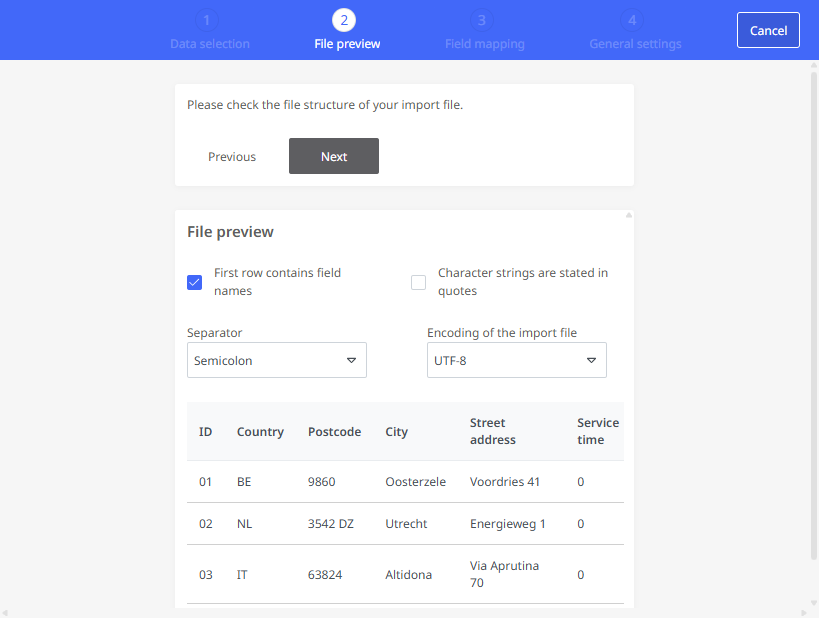
Task: Click step 3 circle icon
Action: (482, 20)
